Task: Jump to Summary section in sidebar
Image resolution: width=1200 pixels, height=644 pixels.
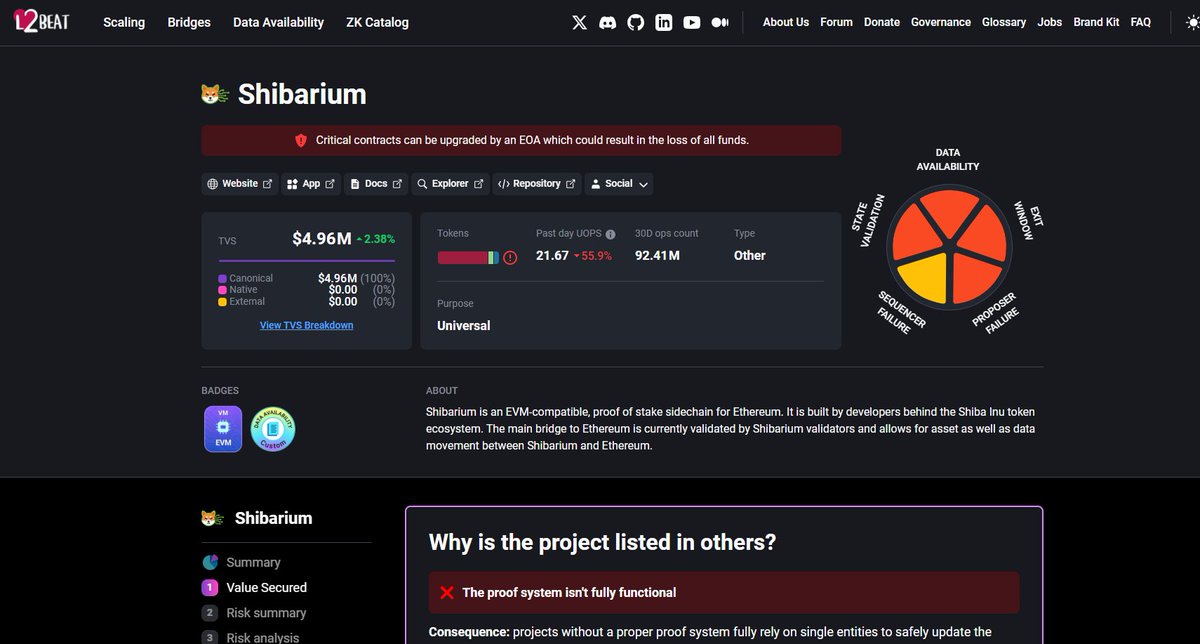Action: (253, 563)
